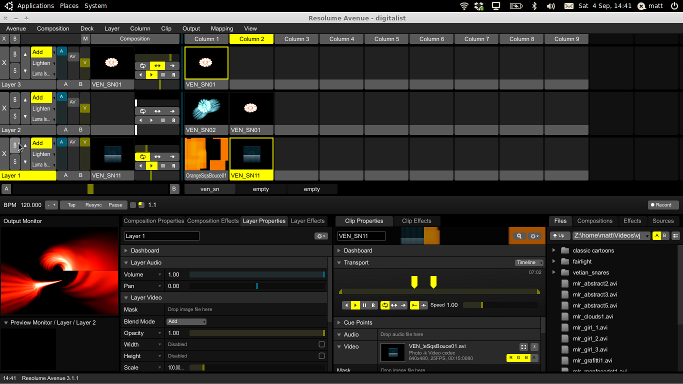Click the Up folder button in Files
This screenshot has height=384, width=683.
point(559,236)
